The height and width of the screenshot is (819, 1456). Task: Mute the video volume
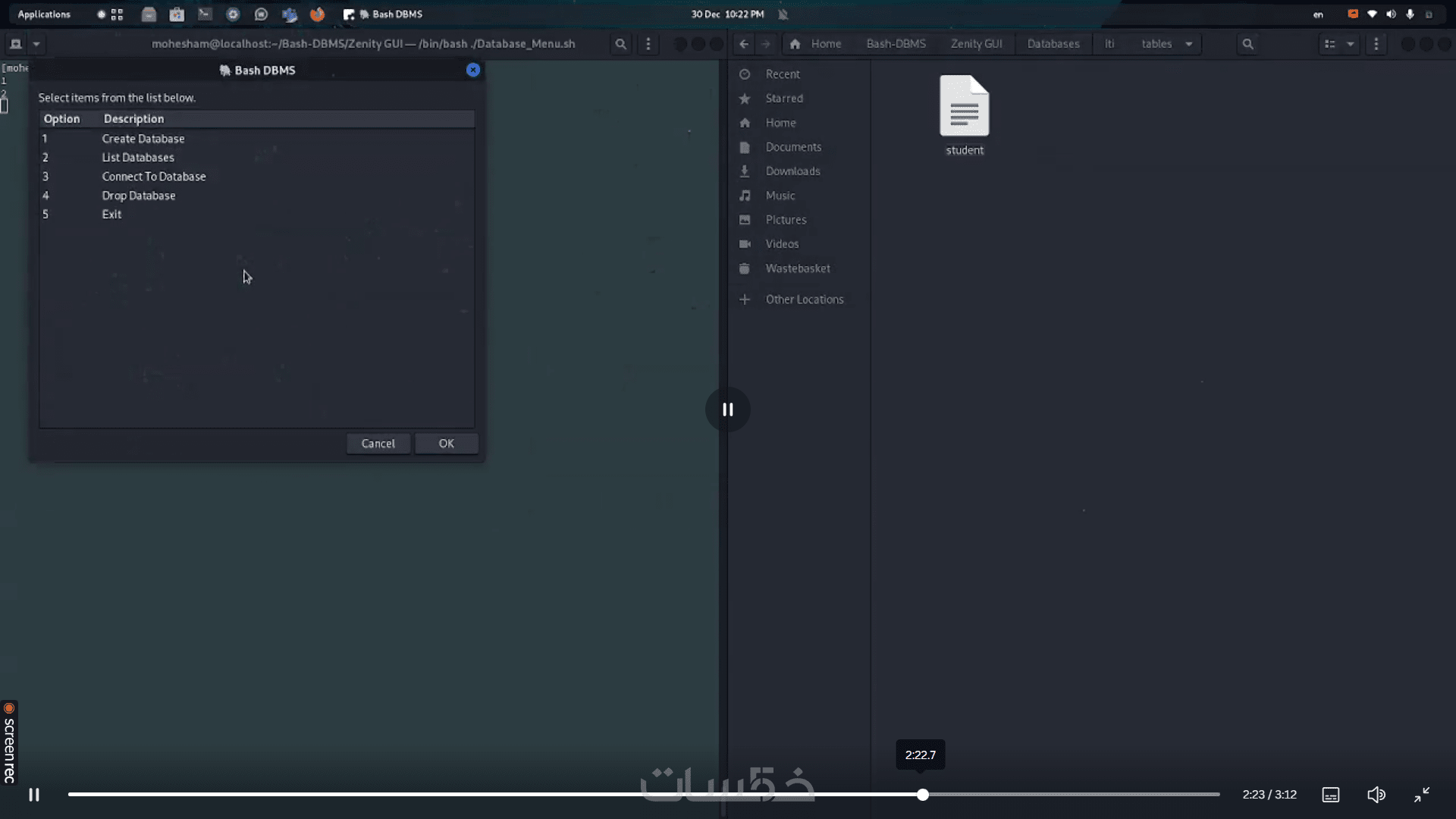coord(1376,795)
